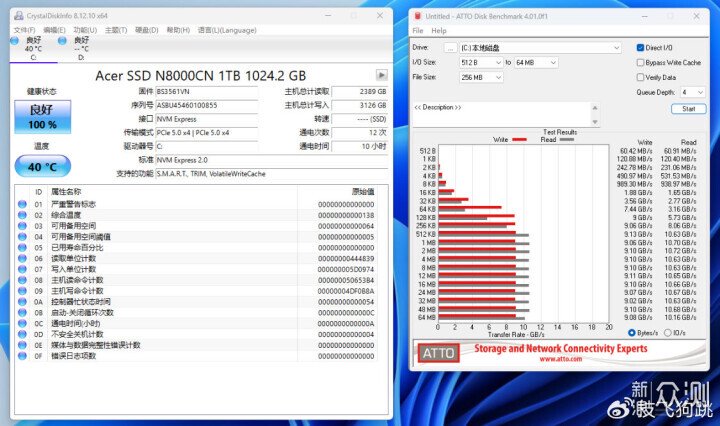Open the 帮助(H) menu in CrystalDiskInfo

click(x=178, y=30)
